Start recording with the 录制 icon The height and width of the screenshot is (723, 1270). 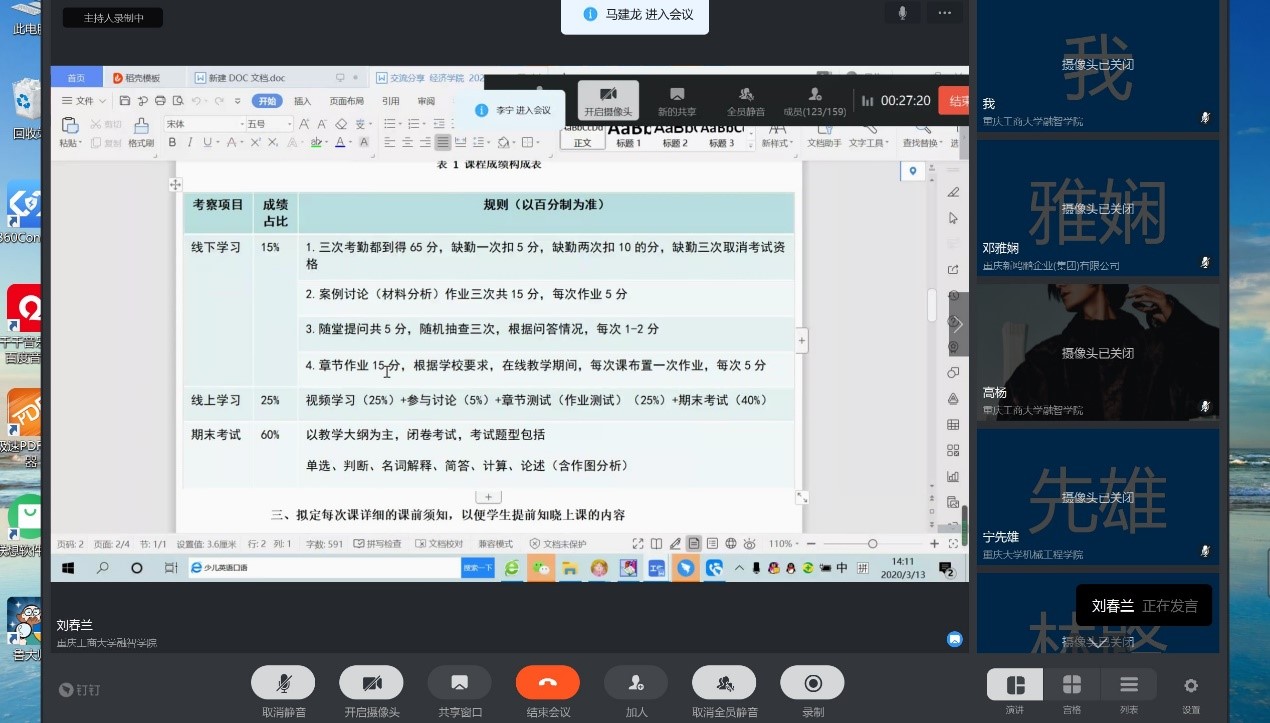[x=812, y=683]
